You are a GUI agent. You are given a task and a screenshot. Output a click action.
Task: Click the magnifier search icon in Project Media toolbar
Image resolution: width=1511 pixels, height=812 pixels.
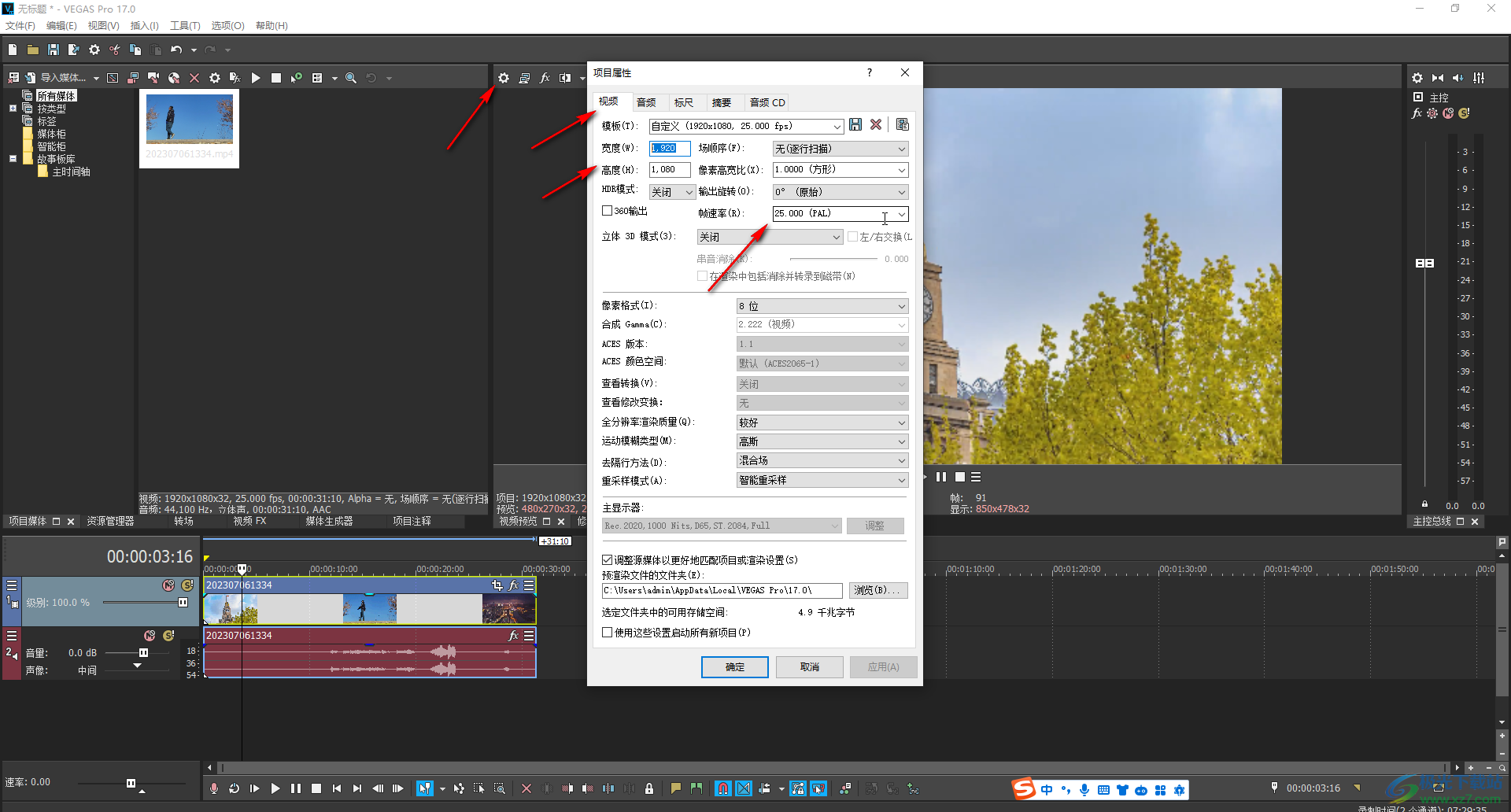point(351,78)
